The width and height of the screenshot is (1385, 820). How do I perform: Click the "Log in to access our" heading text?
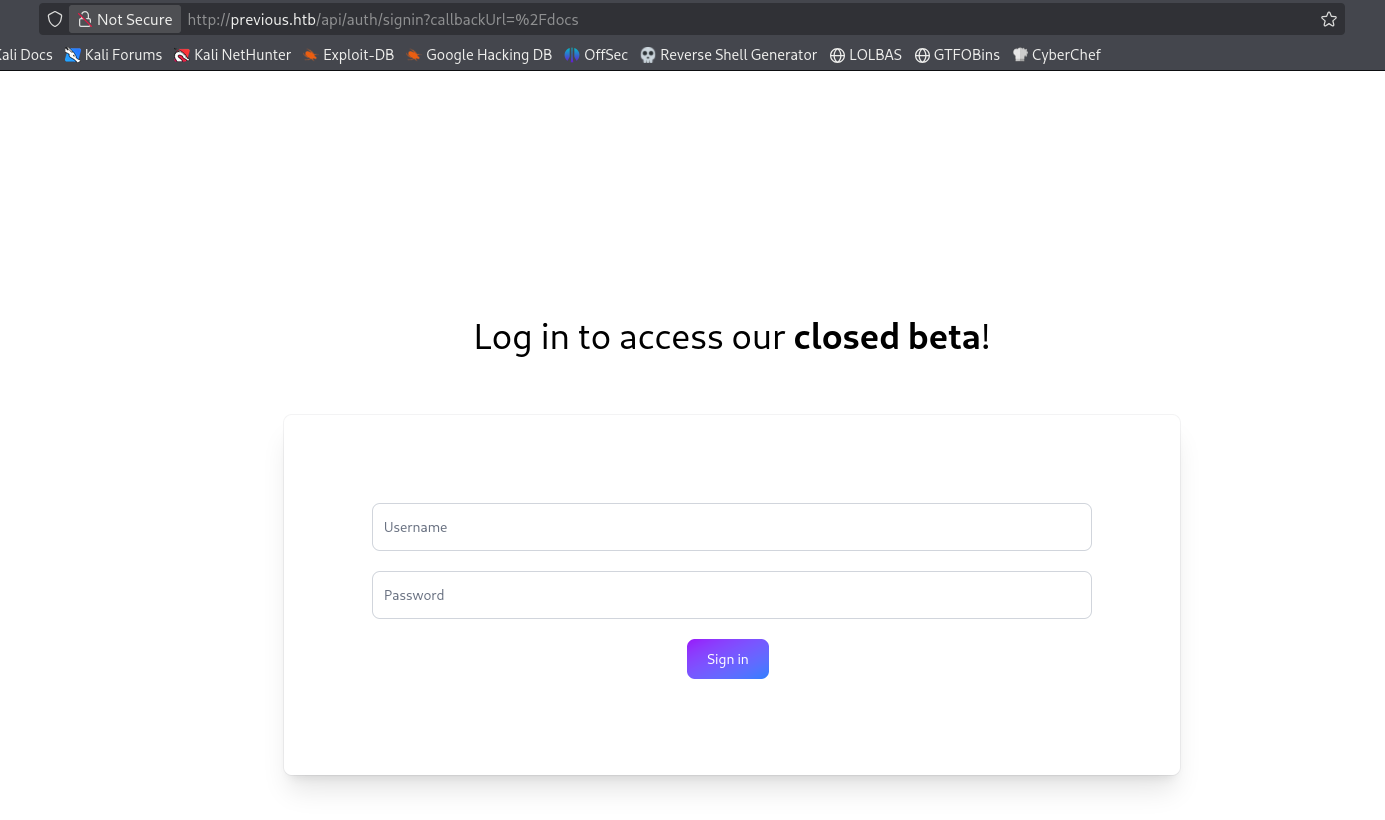tap(629, 337)
